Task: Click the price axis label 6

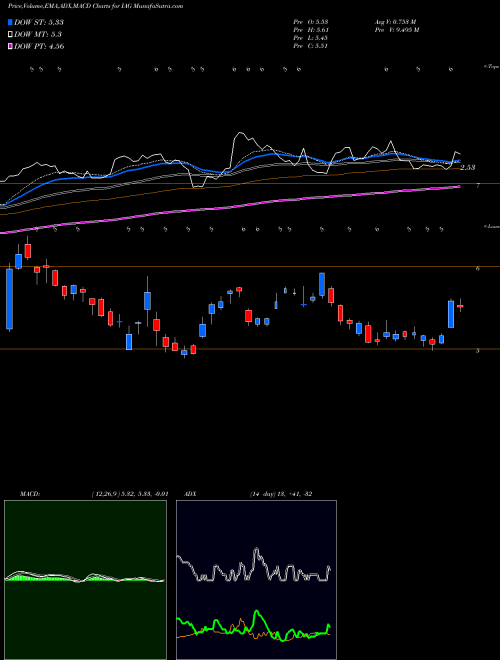Action: tap(478, 269)
